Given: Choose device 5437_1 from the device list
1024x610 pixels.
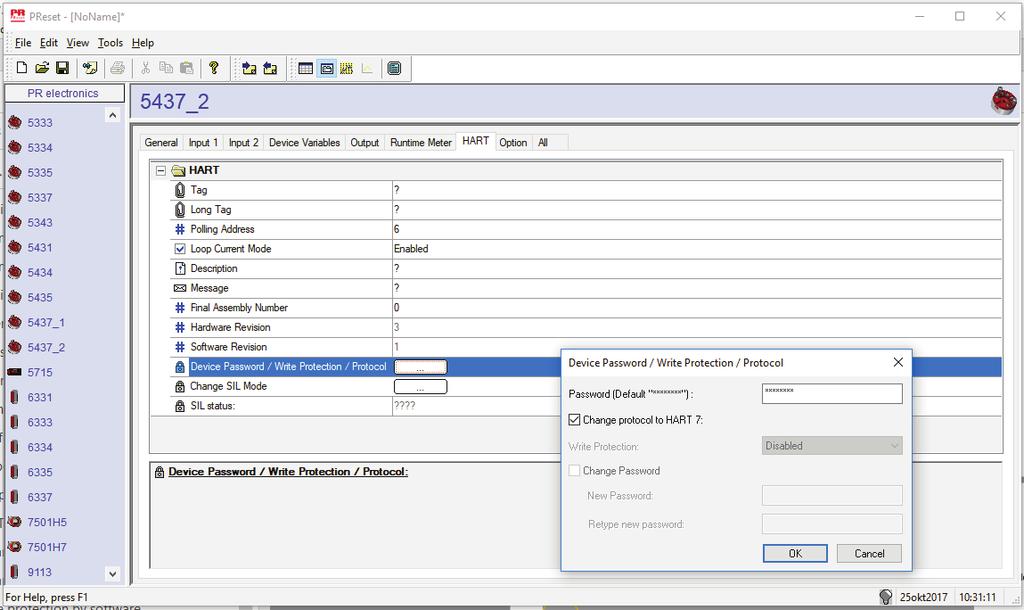Looking at the screenshot, I should [x=46, y=323].
